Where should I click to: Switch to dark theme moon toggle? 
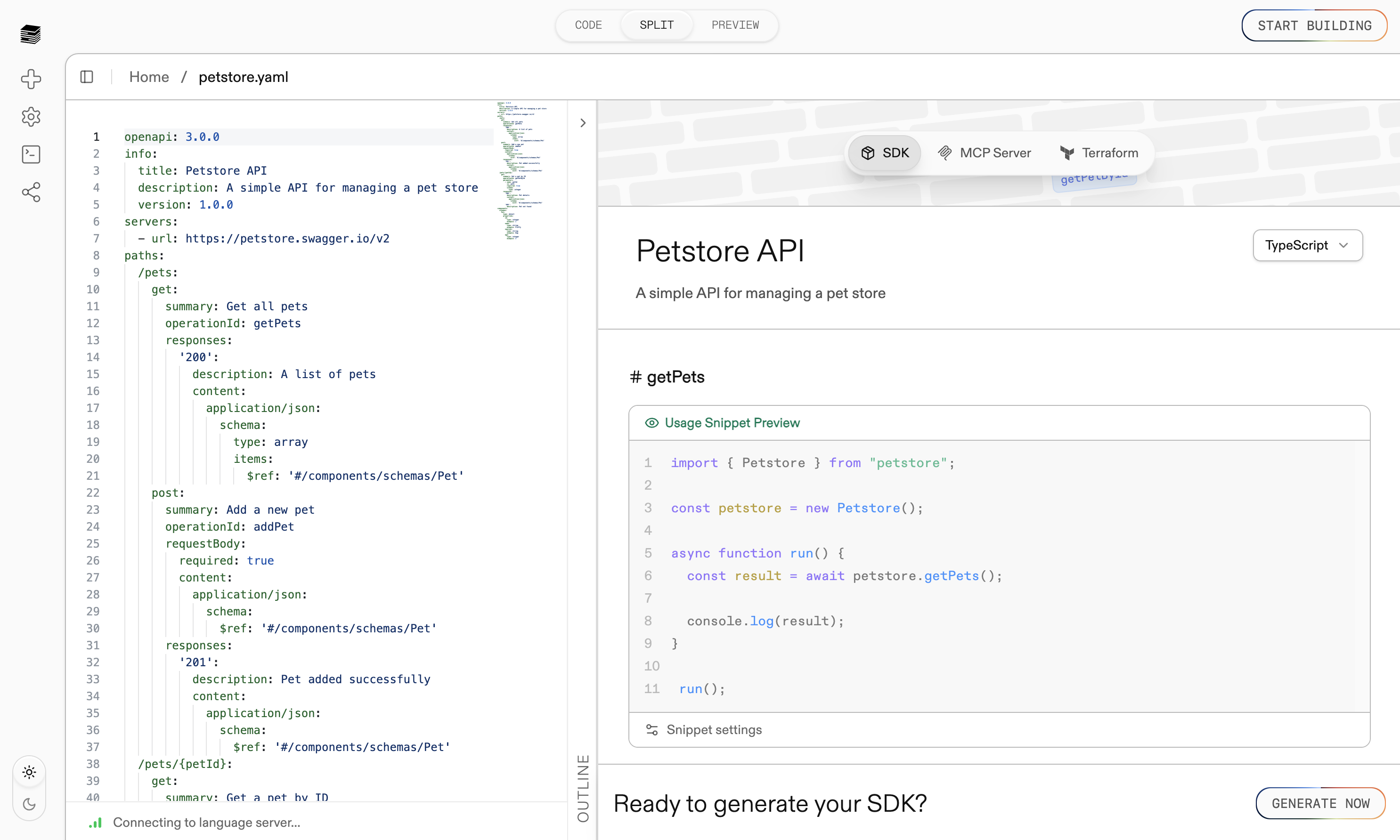coord(29,804)
